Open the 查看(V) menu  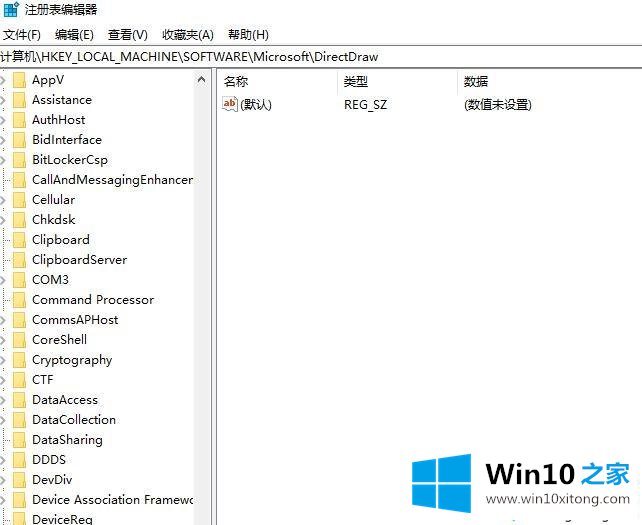click(x=128, y=35)
